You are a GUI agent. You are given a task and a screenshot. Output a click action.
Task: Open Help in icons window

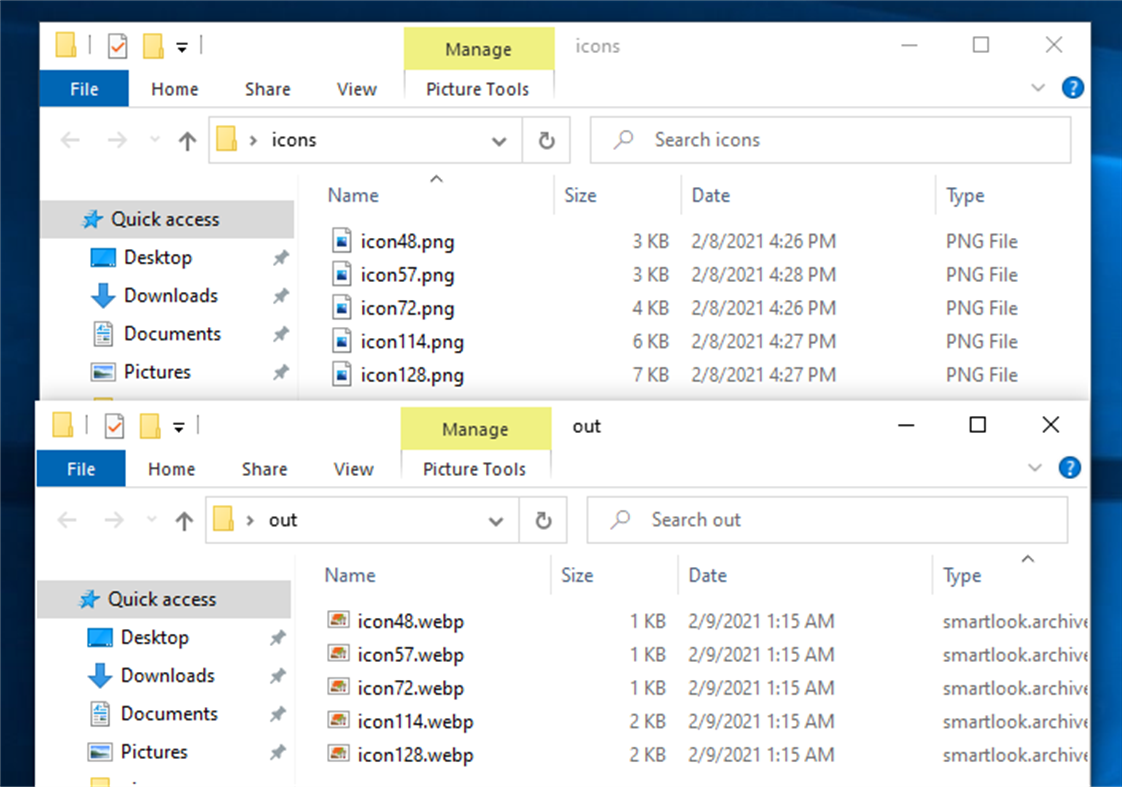(x=1073, y=88)
